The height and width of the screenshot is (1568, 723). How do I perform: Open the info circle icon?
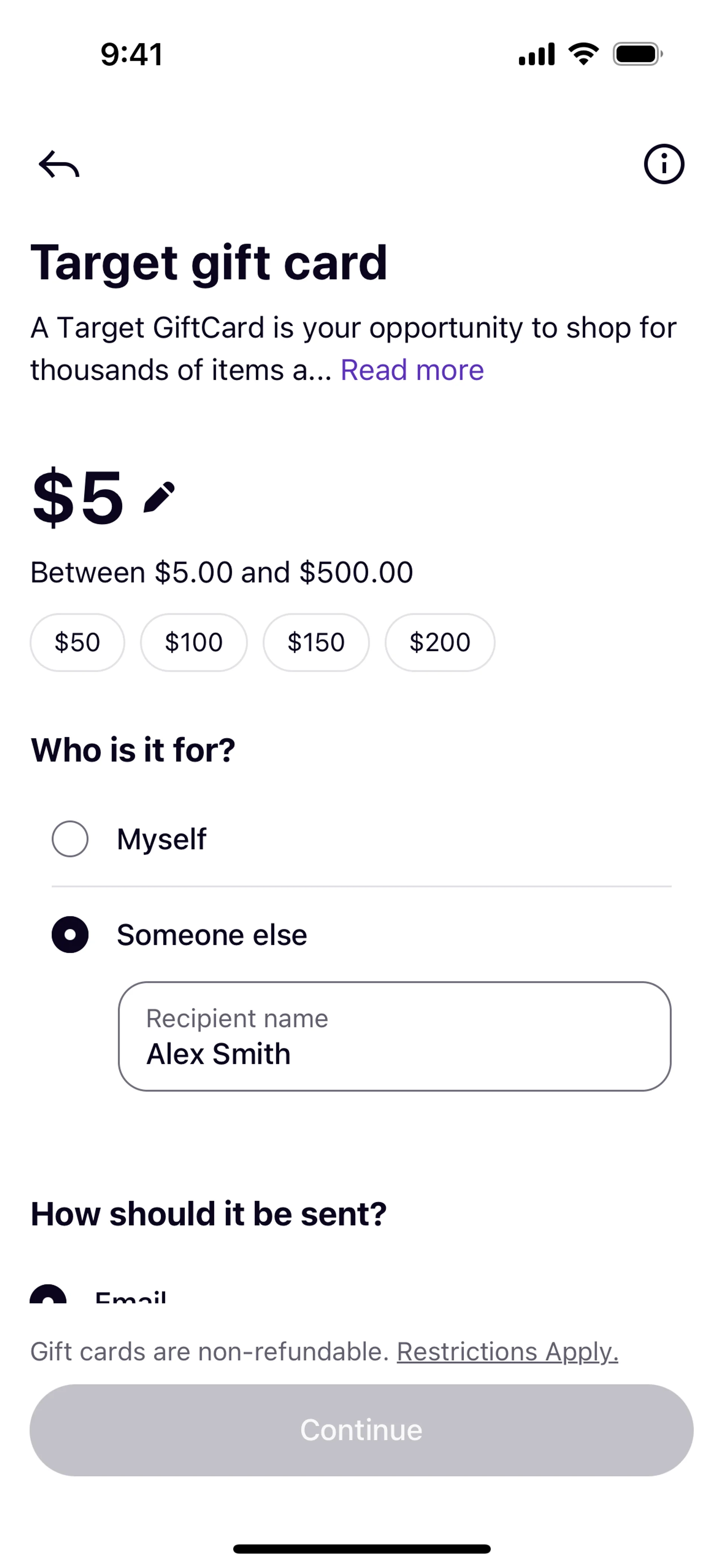(664, 164)
